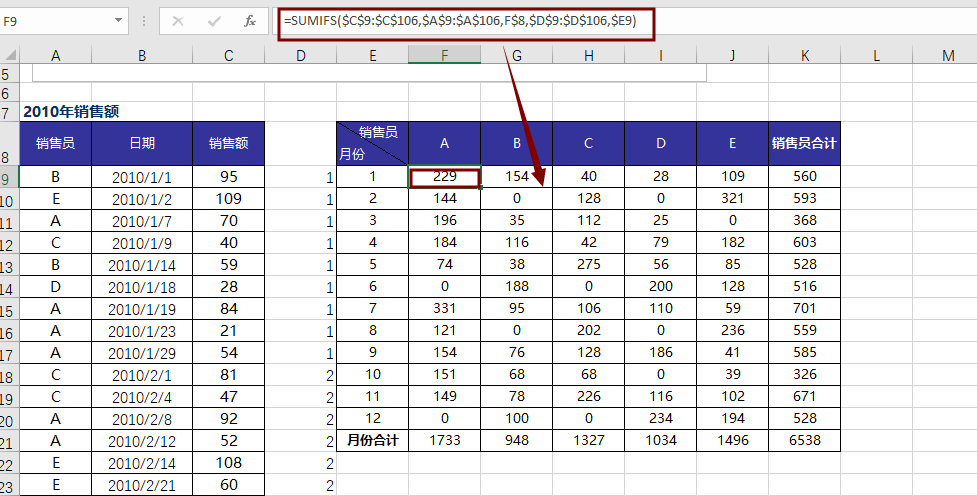977x496 pixels.
Task: Select row 14 header
Action: 9,289
